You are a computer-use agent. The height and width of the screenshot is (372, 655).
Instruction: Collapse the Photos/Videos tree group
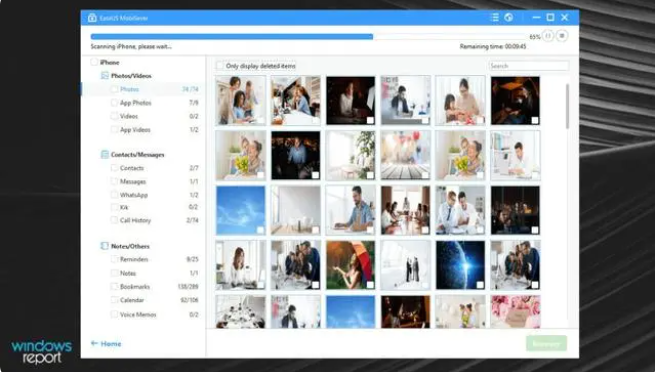click(131, 76)
